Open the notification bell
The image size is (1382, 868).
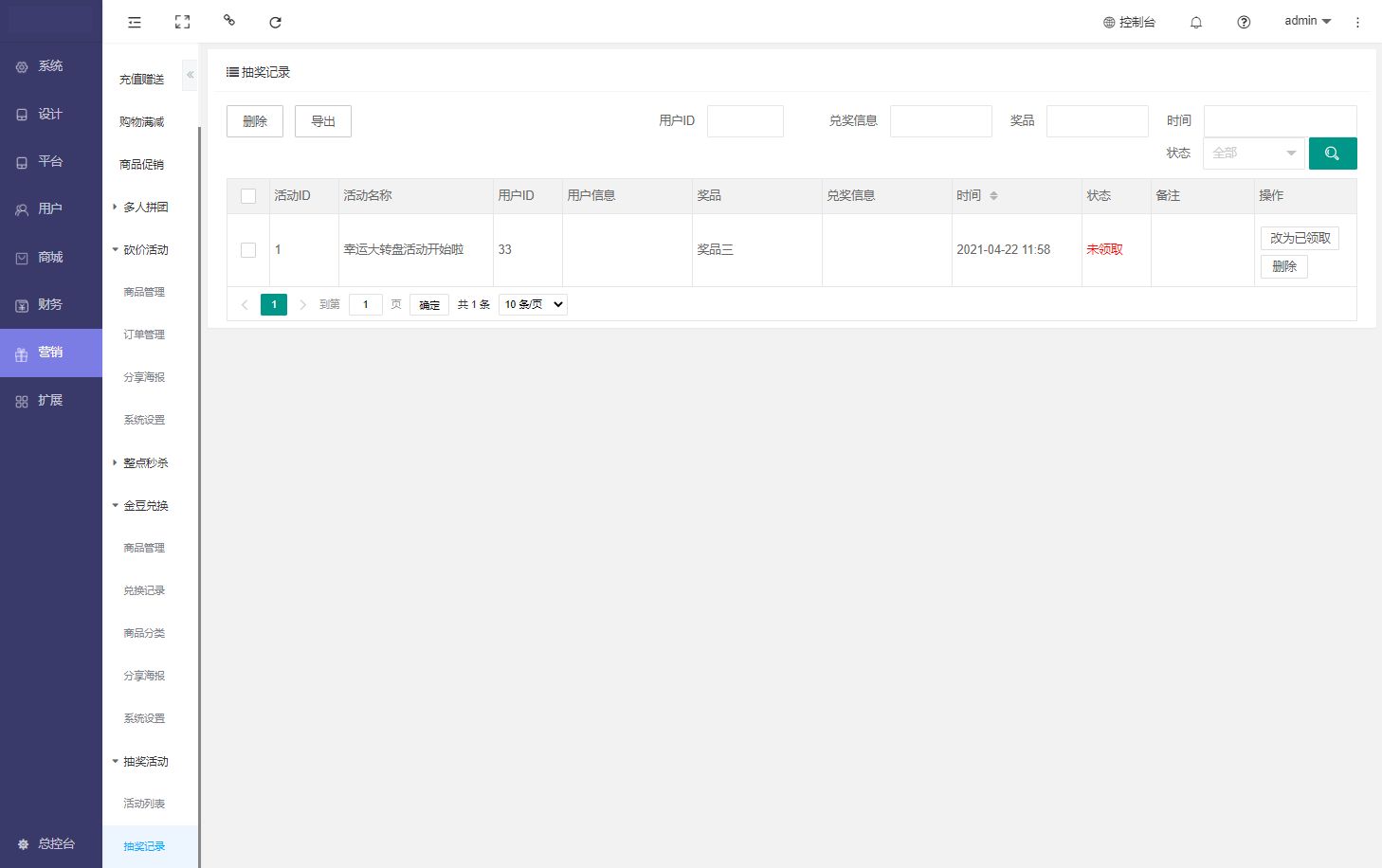pyautogui.click(x=1195, y=22)
